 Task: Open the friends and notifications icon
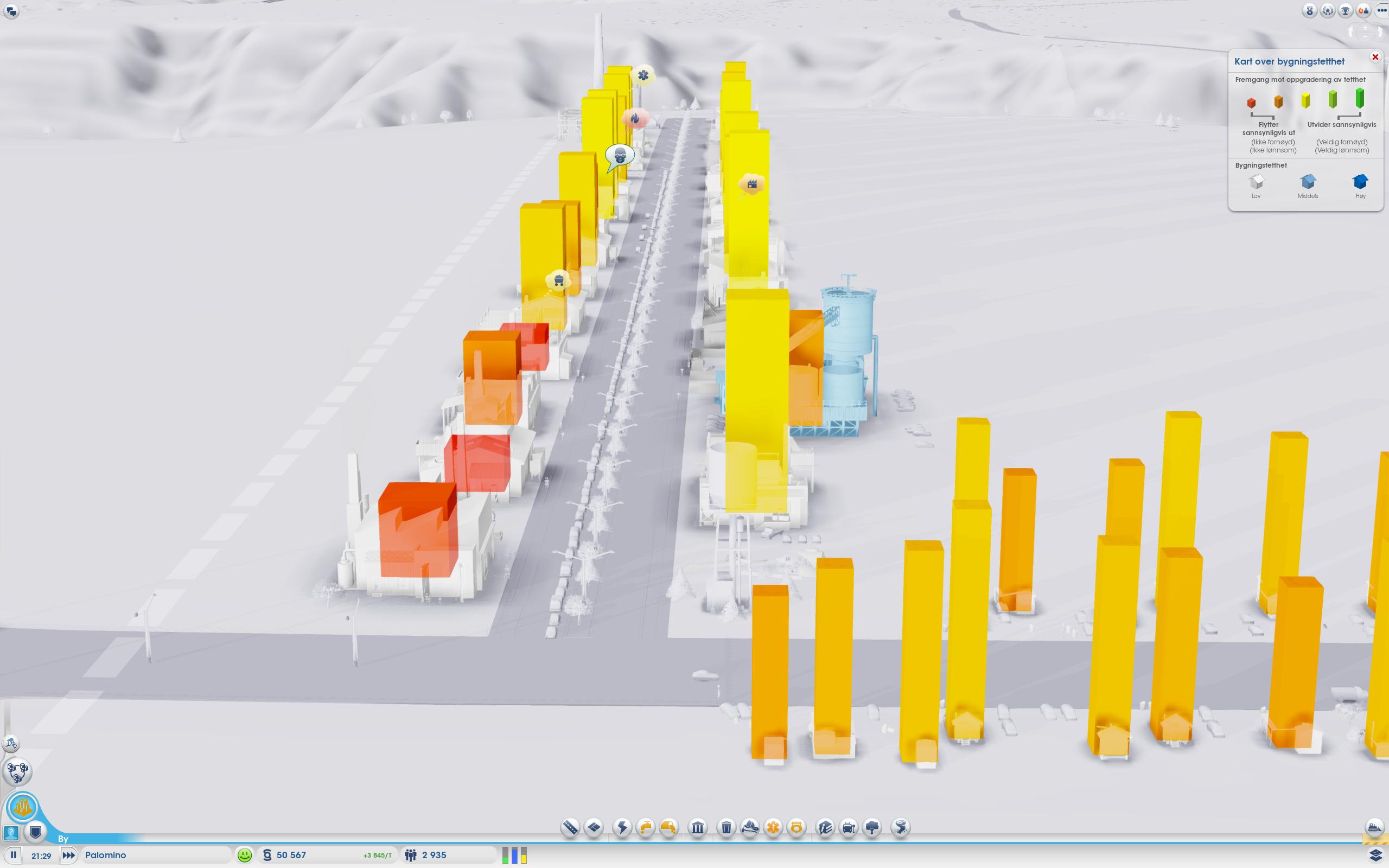click(x=1363, y=11)
